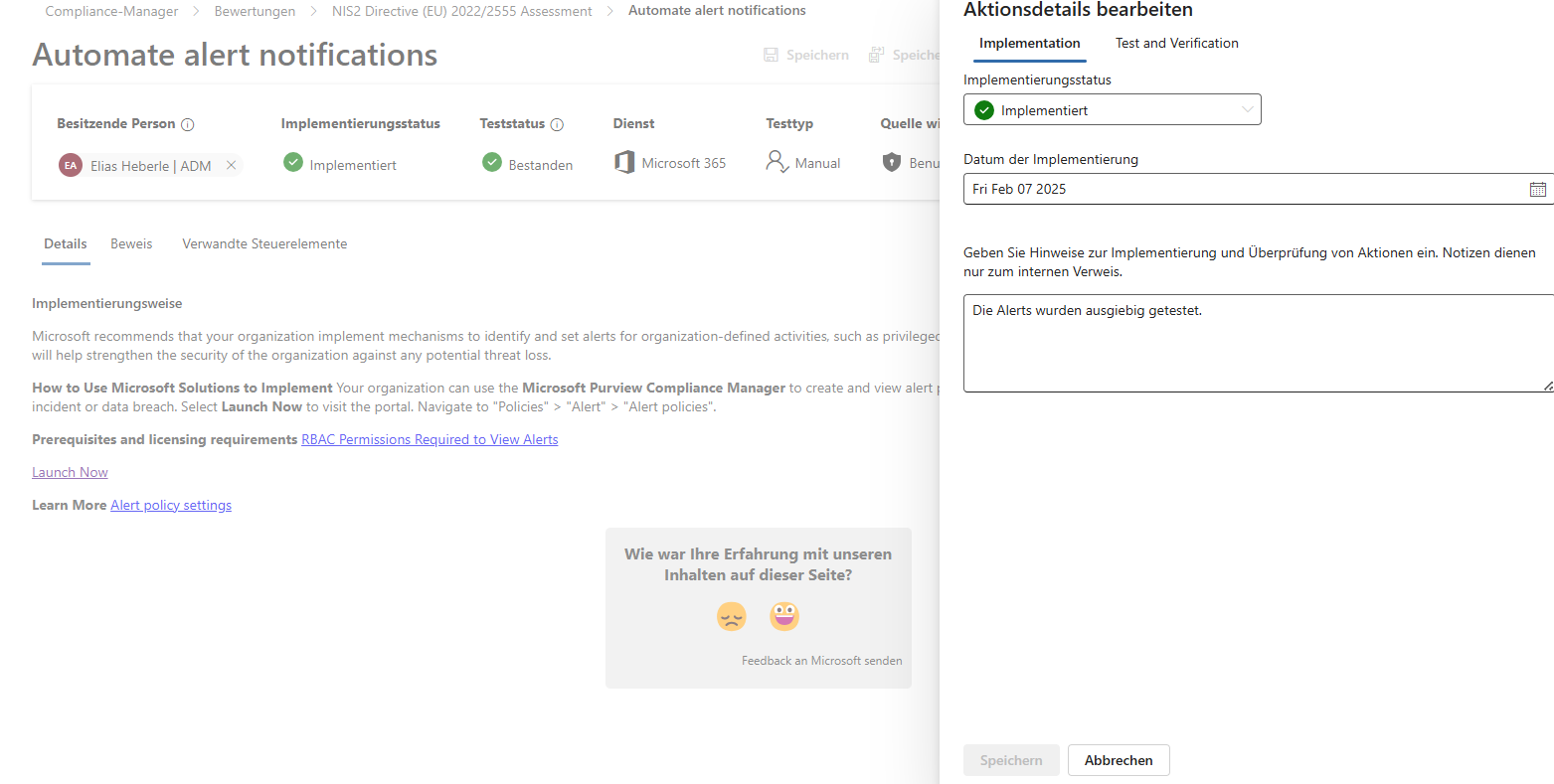Click the sad face feedback emoji
The width and height of the screenshot is (1554, 784).
pos(731,617)
